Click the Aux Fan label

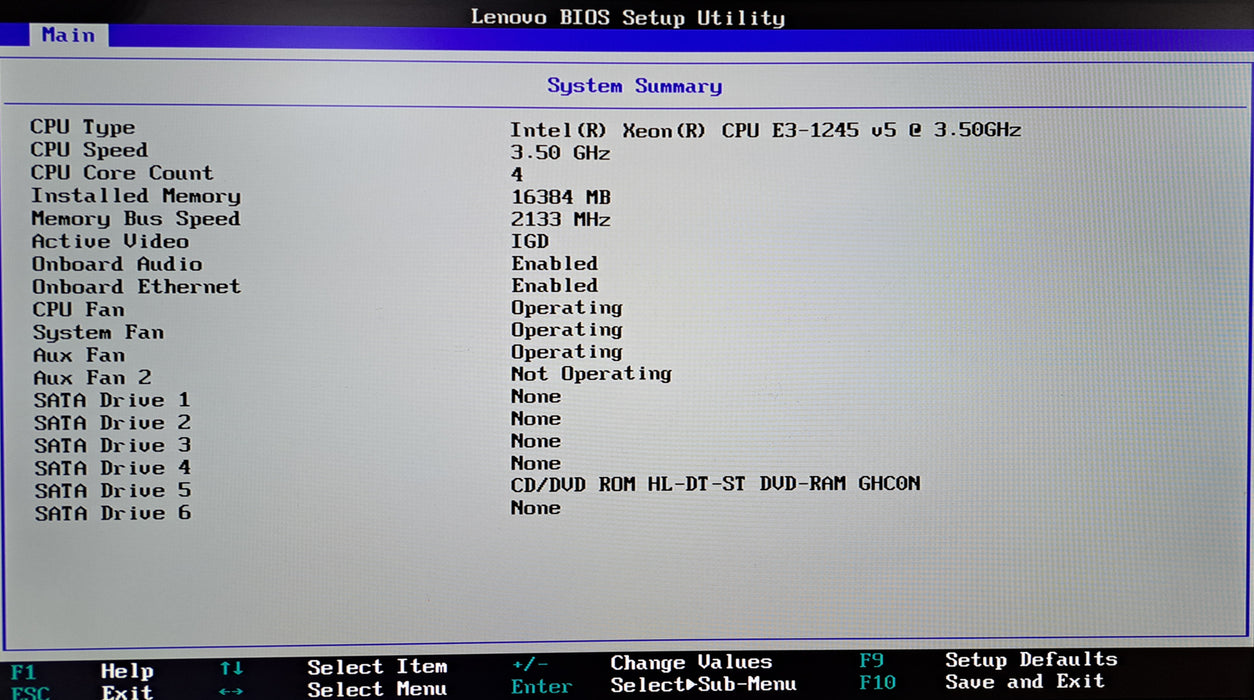79,355
